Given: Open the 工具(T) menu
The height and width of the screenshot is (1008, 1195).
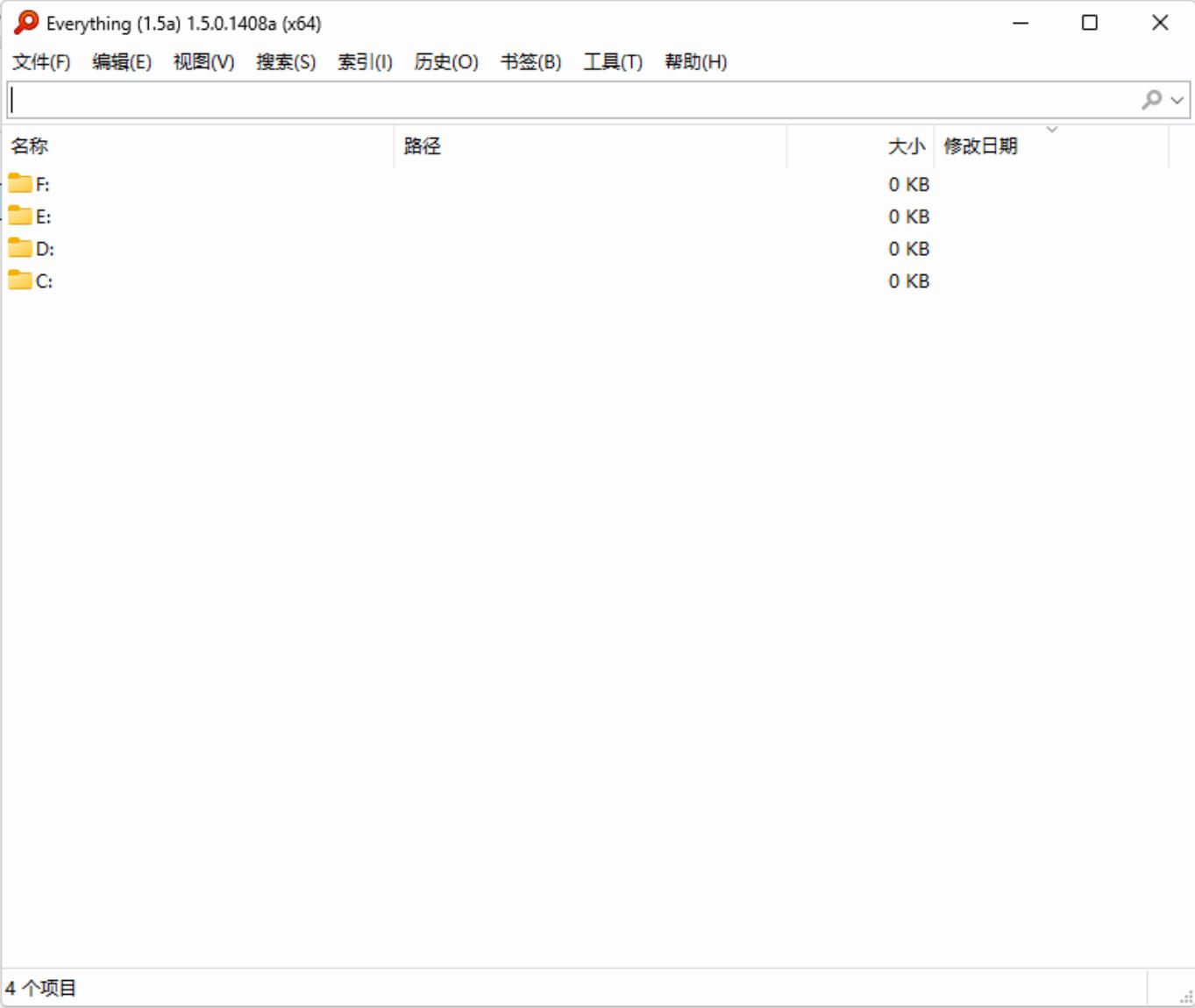Looking at the screenshot, I should click(613, 62).
